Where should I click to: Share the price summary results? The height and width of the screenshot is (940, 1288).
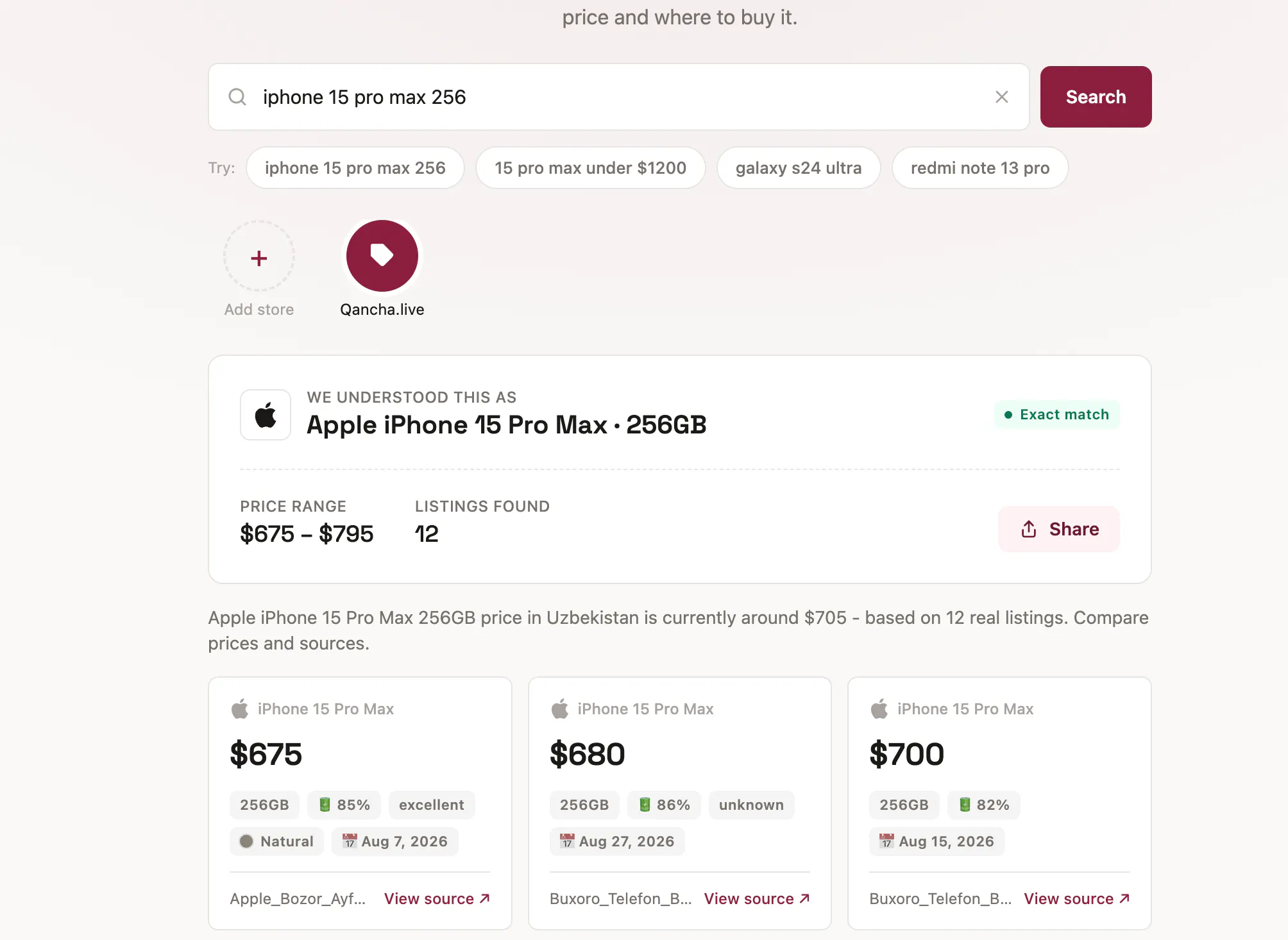(1059, 529)
